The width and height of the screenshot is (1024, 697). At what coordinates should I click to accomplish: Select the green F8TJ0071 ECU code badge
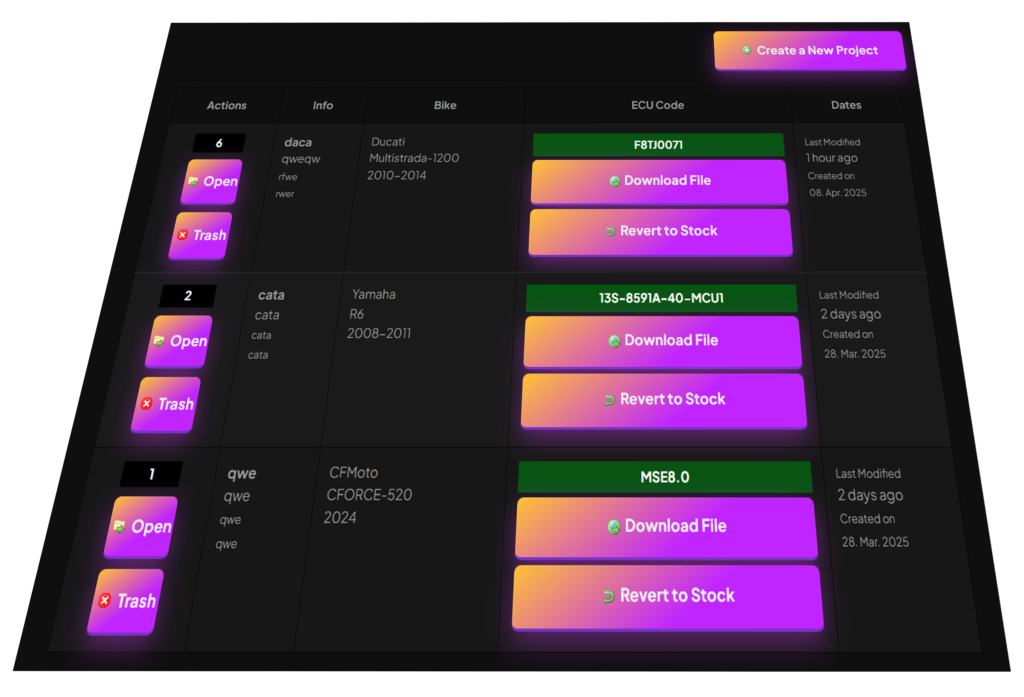coord(658,145)
